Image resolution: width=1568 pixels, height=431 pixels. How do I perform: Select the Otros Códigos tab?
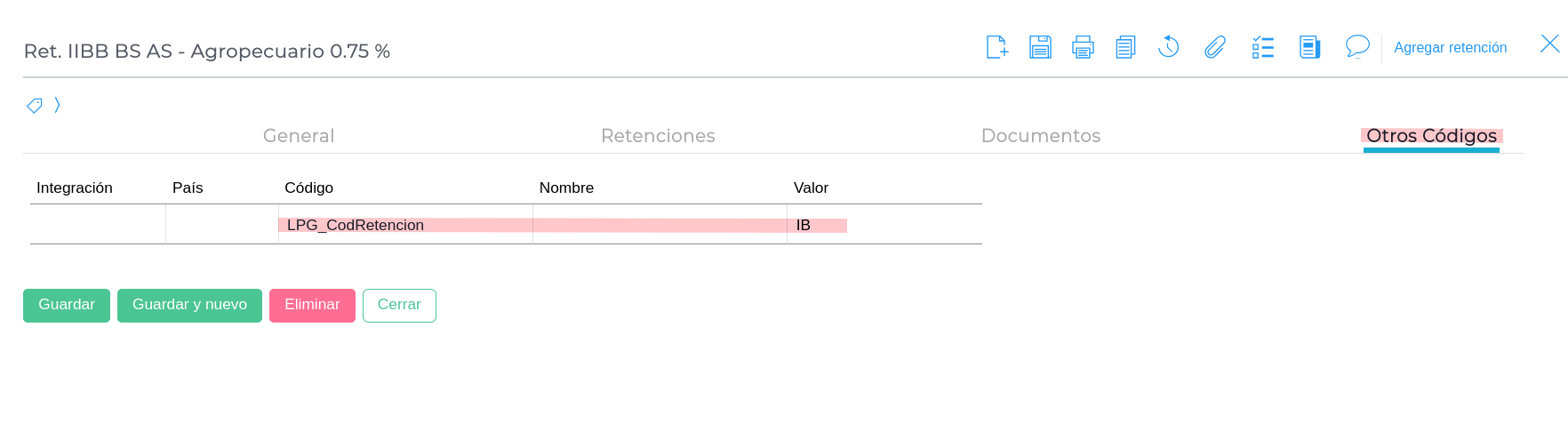pos(1431,136)
